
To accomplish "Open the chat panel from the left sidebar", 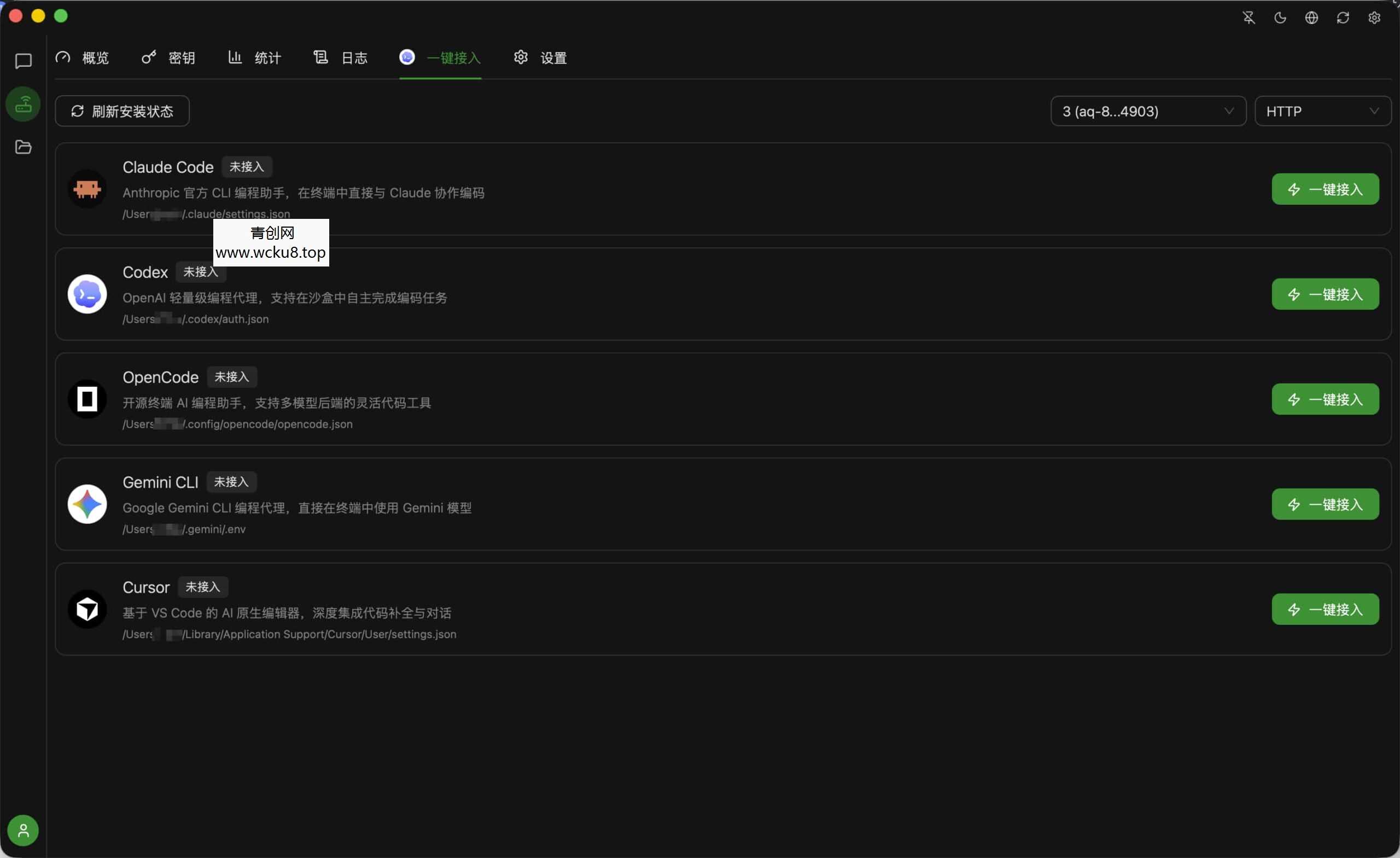I will tap(23, 61).
